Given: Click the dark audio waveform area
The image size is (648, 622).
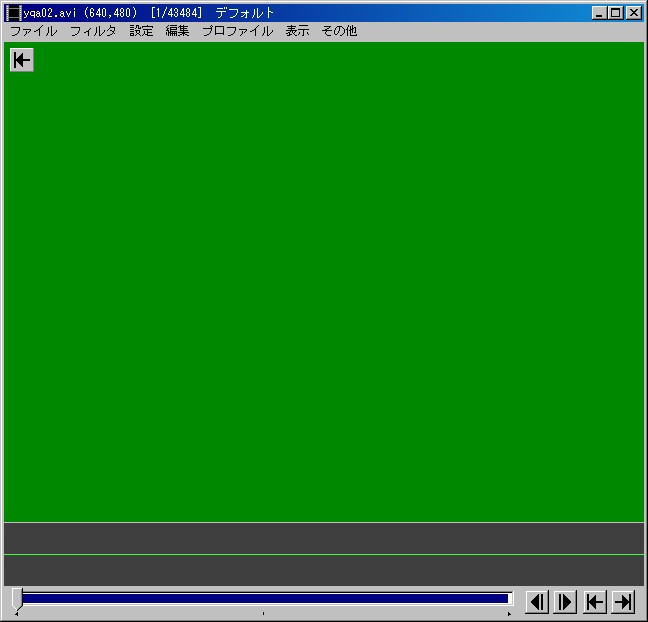Looking at the screenshot, I should [x=324, y=553].
